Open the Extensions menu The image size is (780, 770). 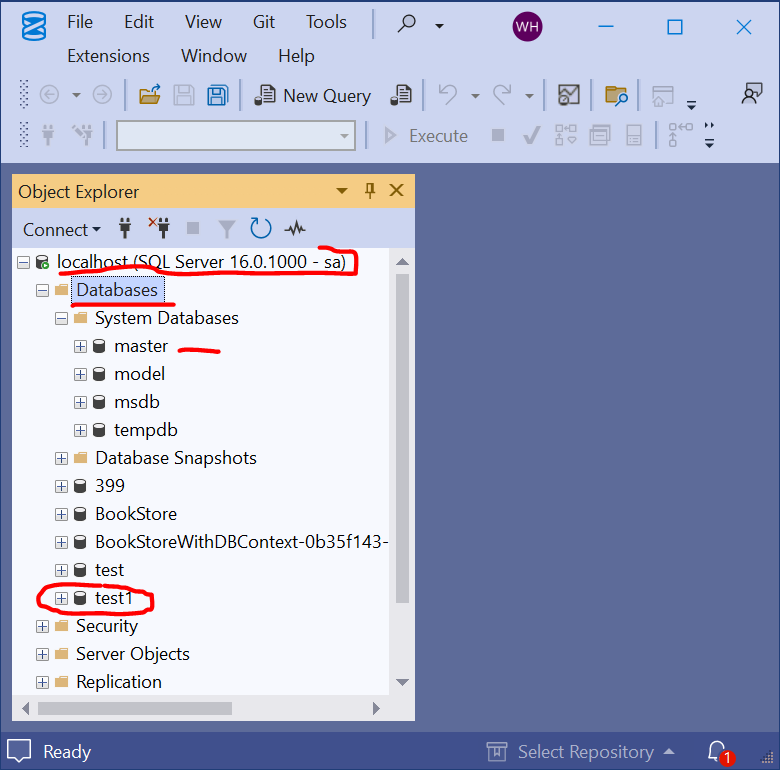(108, 56)
